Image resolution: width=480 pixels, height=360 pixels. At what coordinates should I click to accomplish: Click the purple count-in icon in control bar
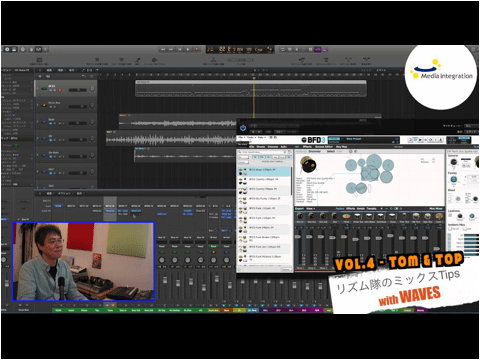(317, 49)
